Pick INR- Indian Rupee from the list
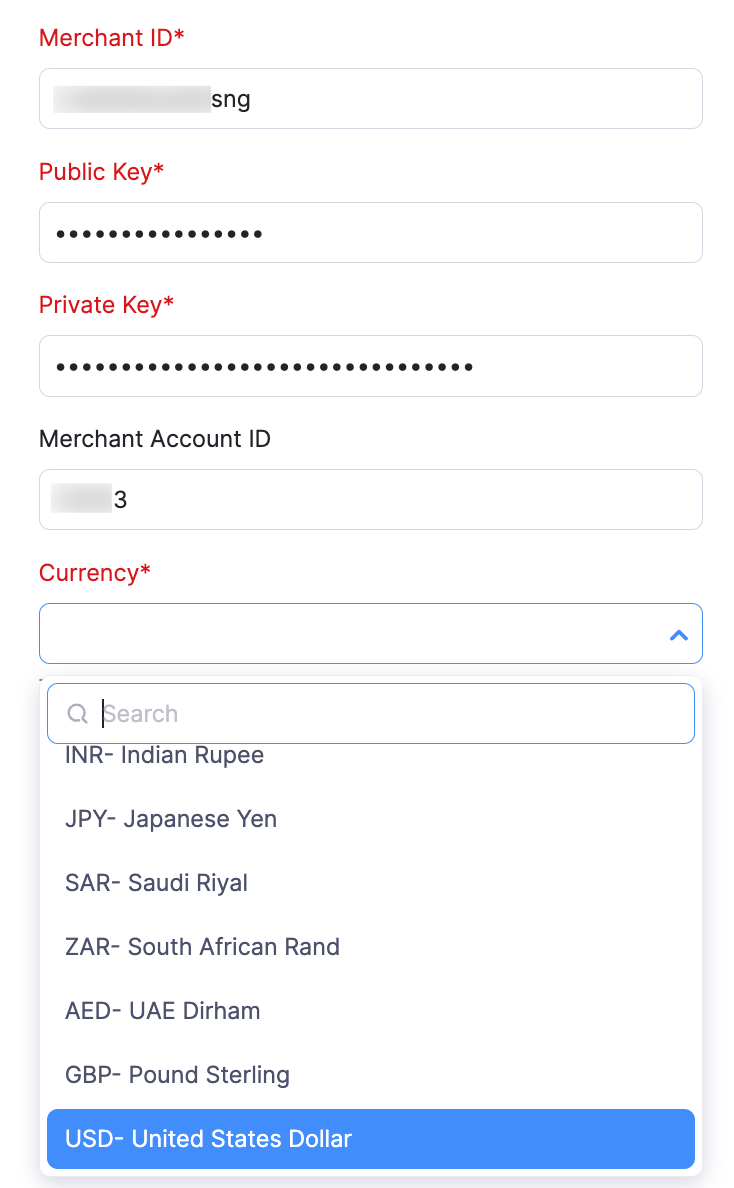This screenshot has height=1188, width=734. (165, 757)
